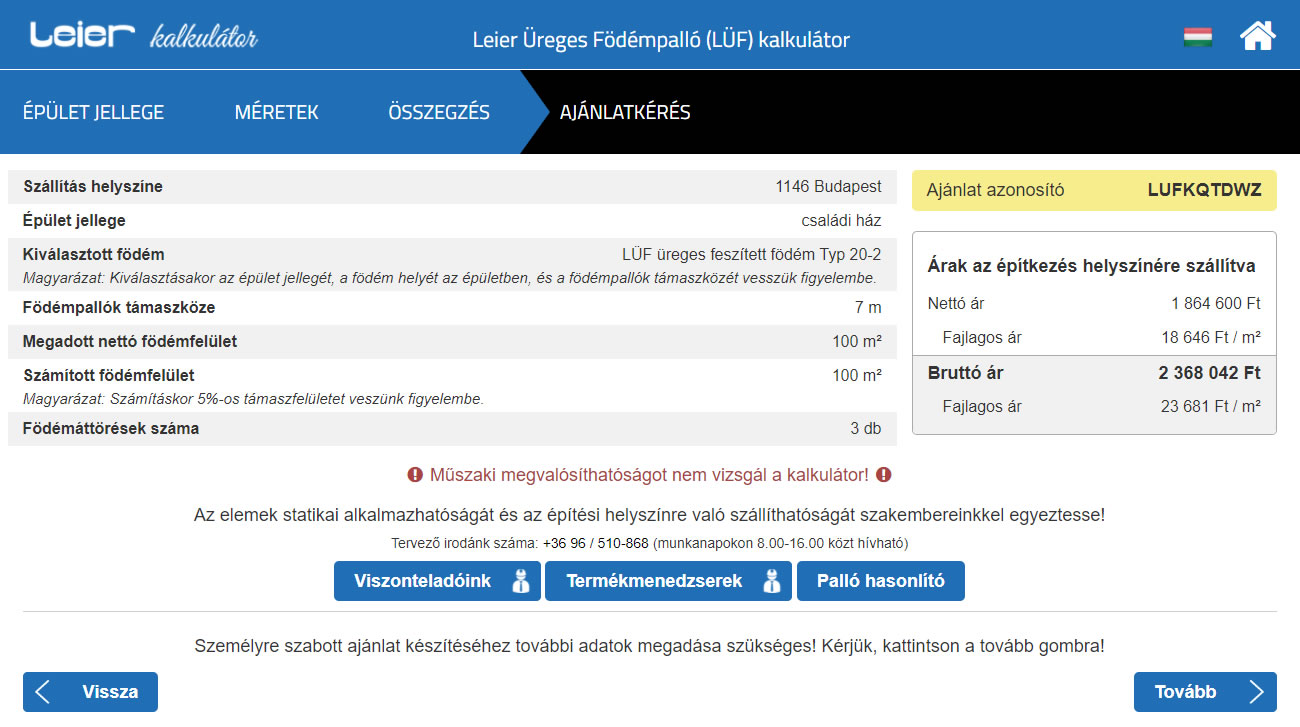Click the unit price 18 646 Ft / m²
Screen dimensions: 1300x727
[x=1211, y=338]
